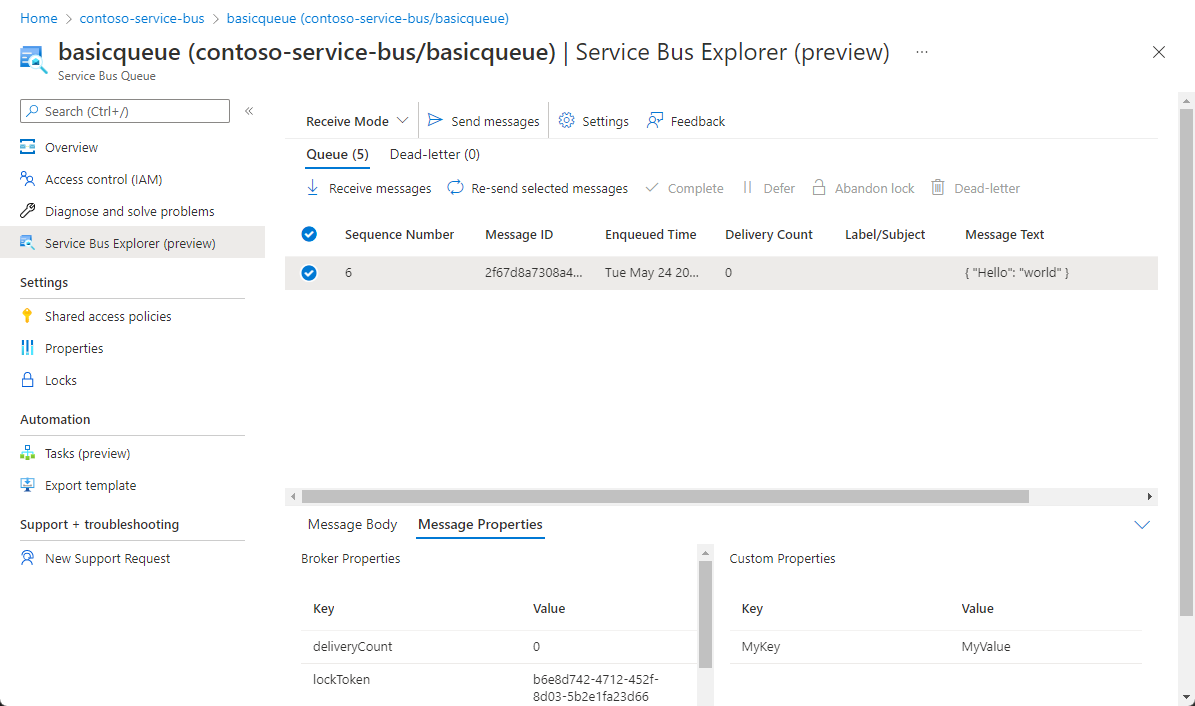Click the Receive messages button

coord(368,188)
